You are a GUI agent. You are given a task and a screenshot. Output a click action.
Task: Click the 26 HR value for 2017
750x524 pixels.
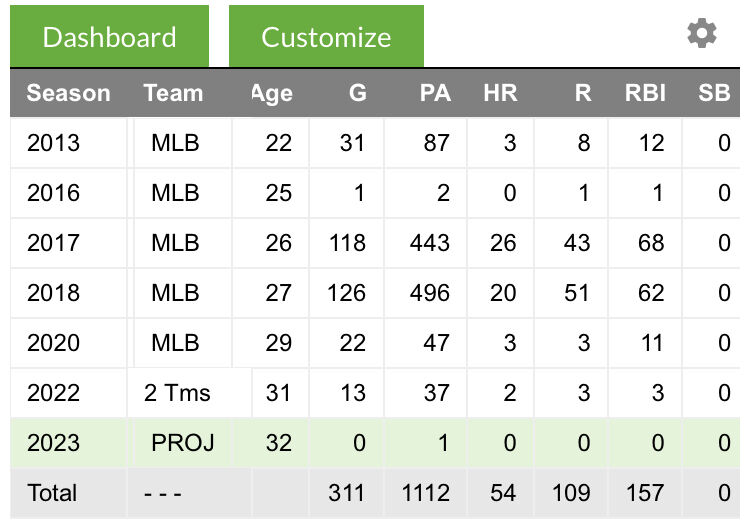pyautogui.click(x=503, y=243)
